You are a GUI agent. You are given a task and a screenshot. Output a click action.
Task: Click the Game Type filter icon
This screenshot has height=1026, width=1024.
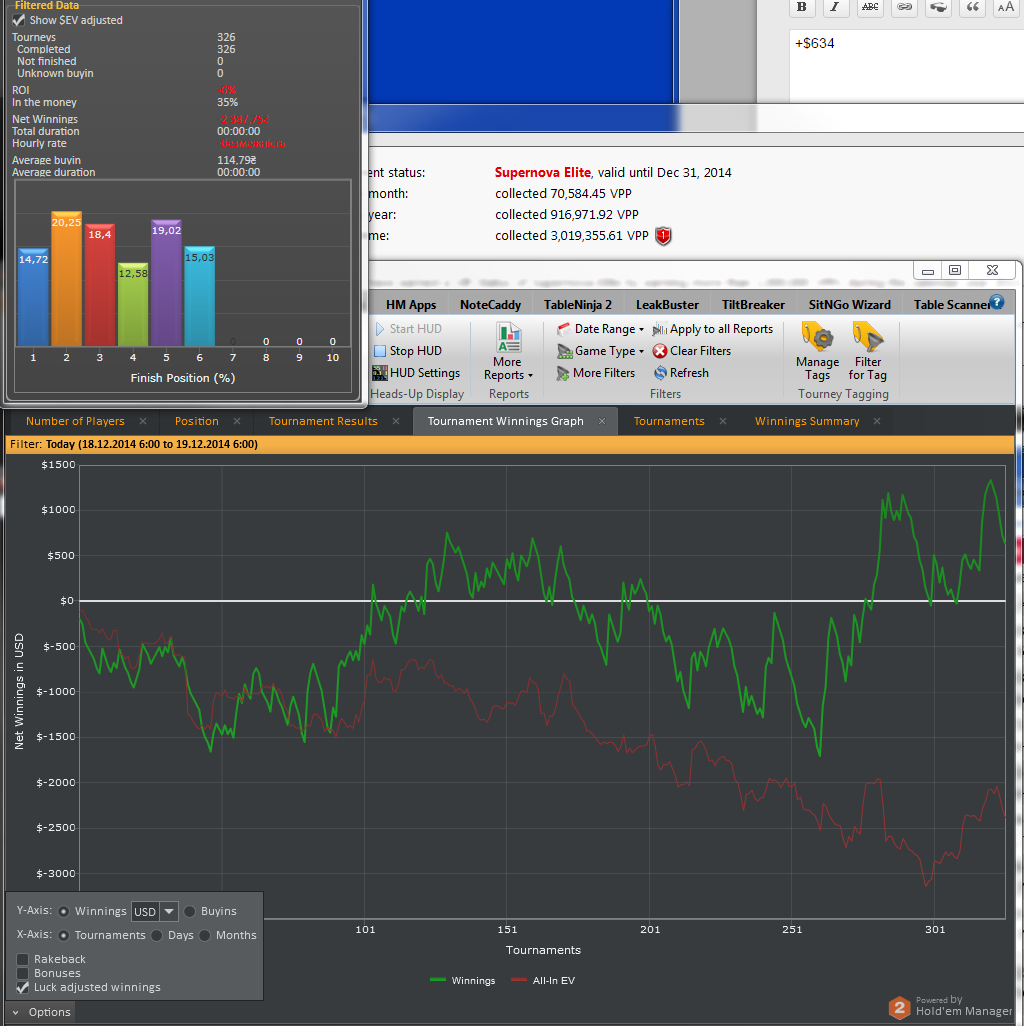point(564,351)
